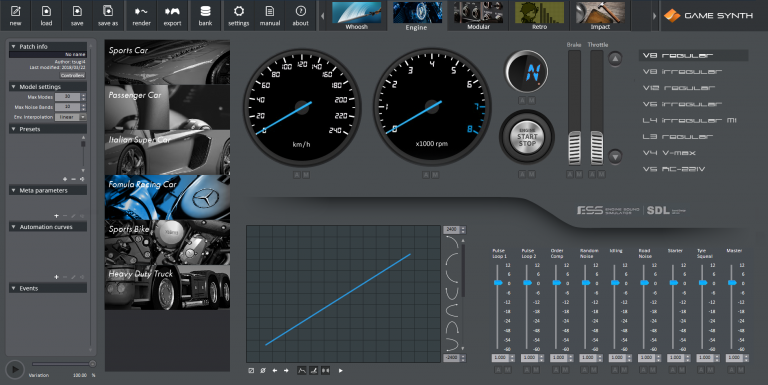Open Env Interpolation linear dropdown
Image resolution: width=768 pixels, height=385 pixels.
coord(71,117)
